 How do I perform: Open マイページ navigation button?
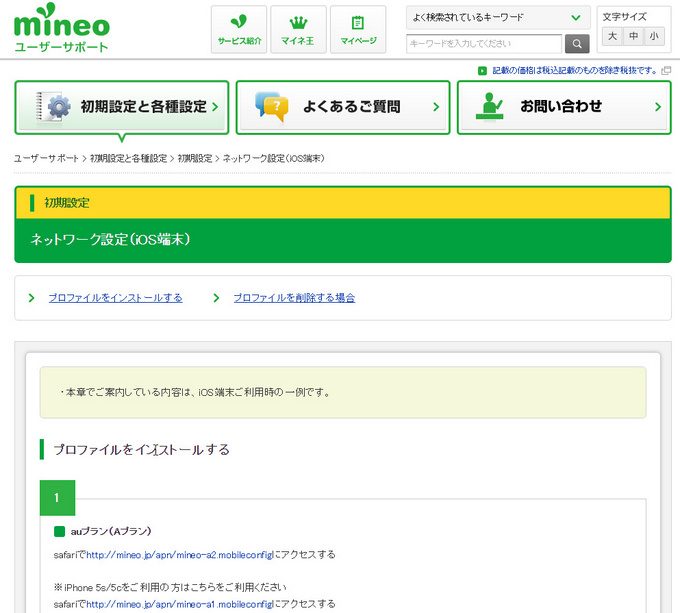[x=358, y=29]
